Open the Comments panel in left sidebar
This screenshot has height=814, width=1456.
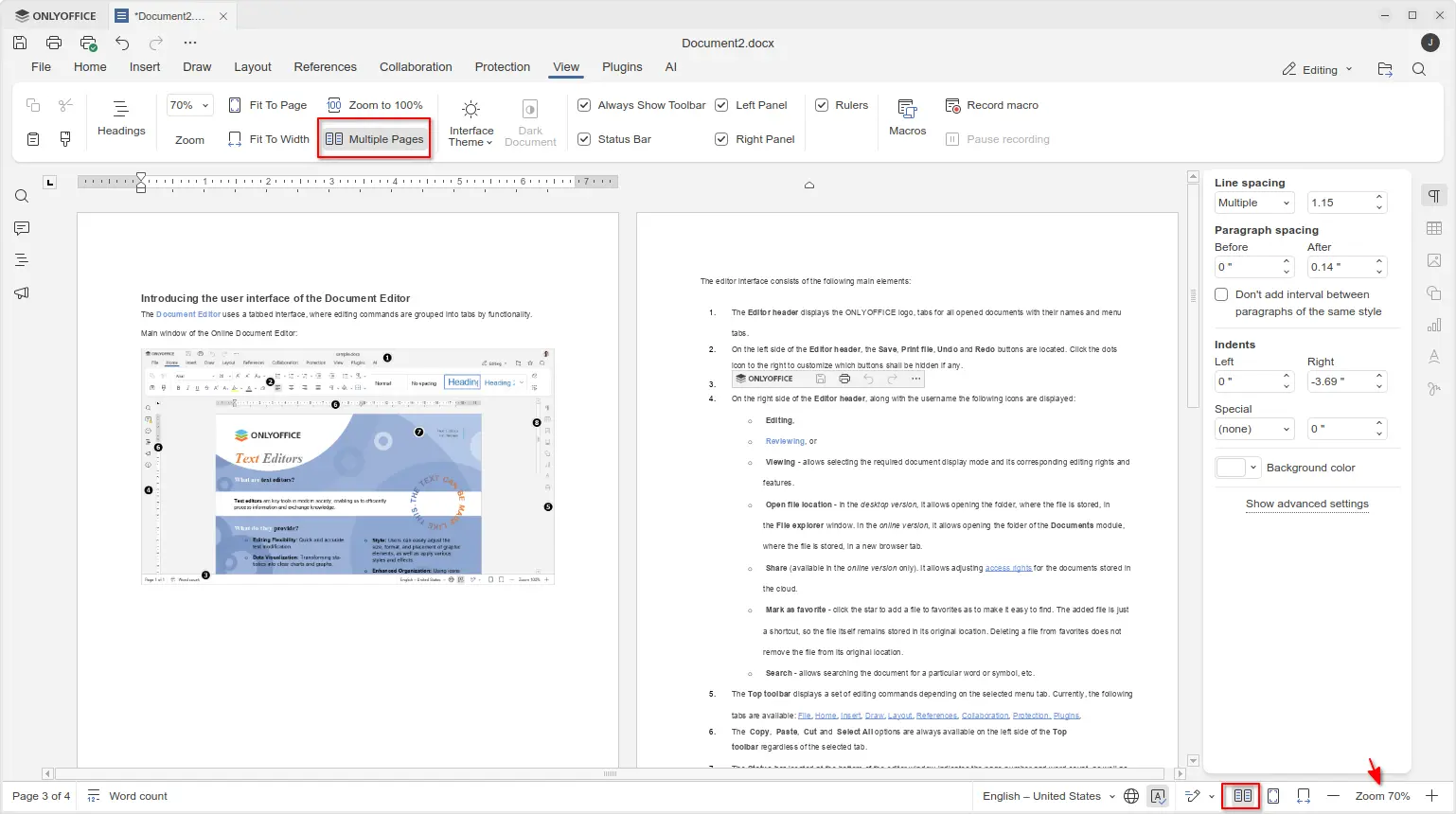tap(22, 228)
